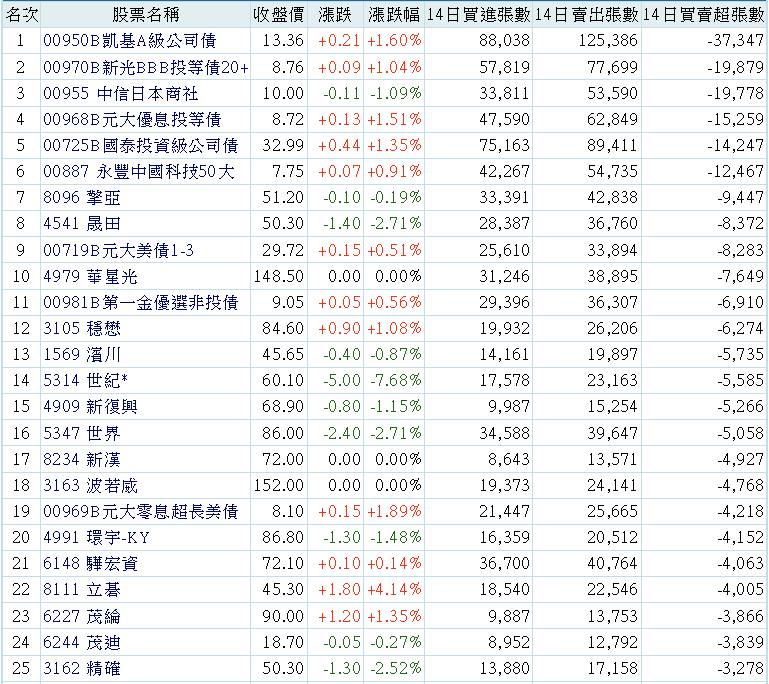The width and height of the screenshot is (769, 684).
Task: Open stock 1569 濱川
Action: point(82,355)
